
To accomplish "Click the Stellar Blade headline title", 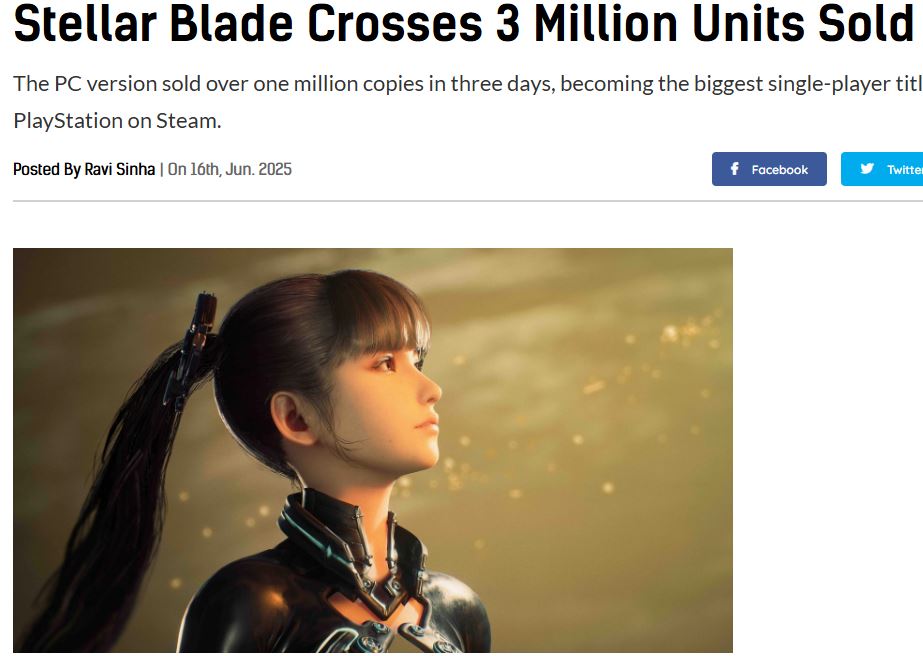I will click(463, 24).
